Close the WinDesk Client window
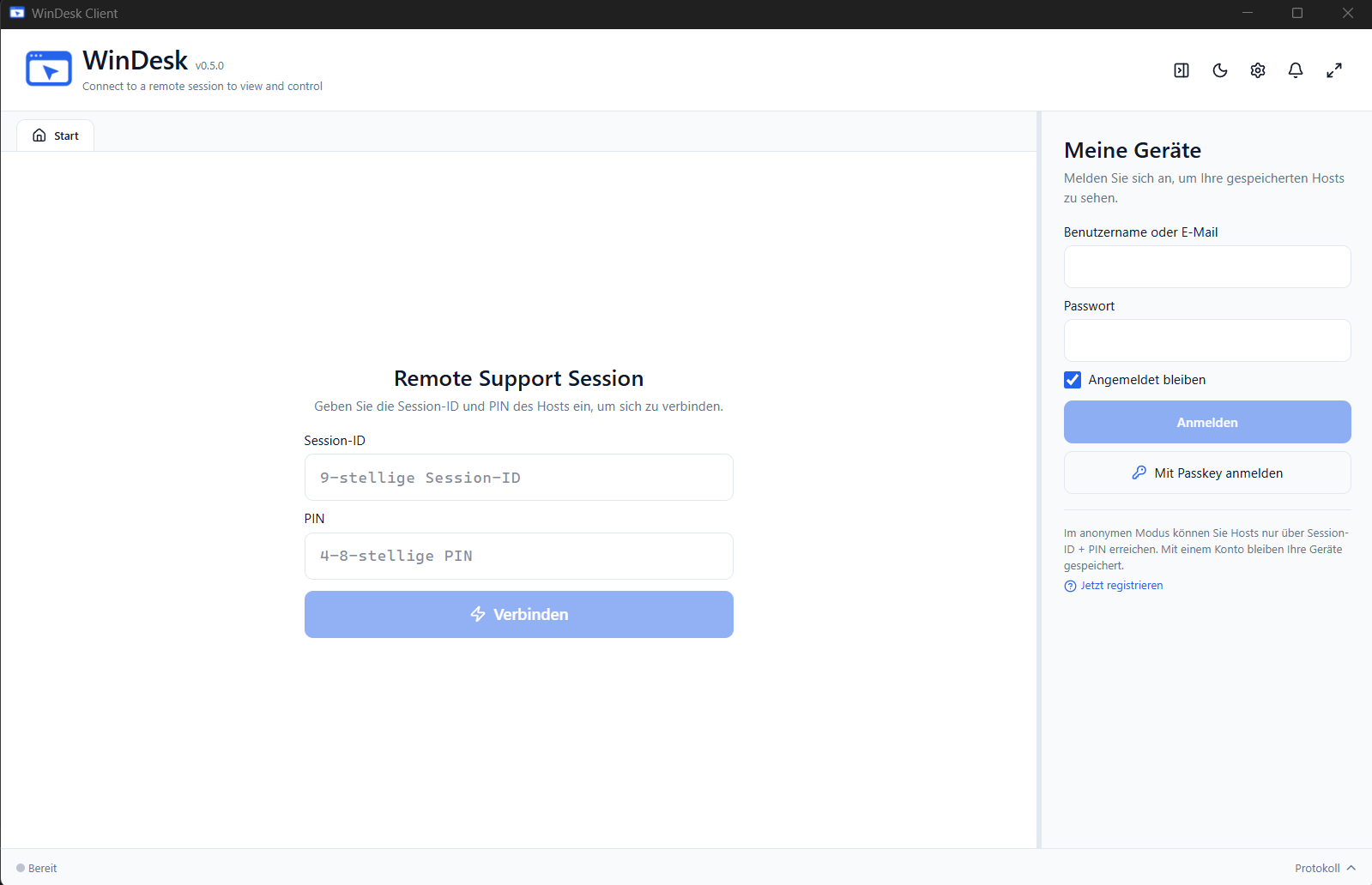 (x=1347, y=13)
